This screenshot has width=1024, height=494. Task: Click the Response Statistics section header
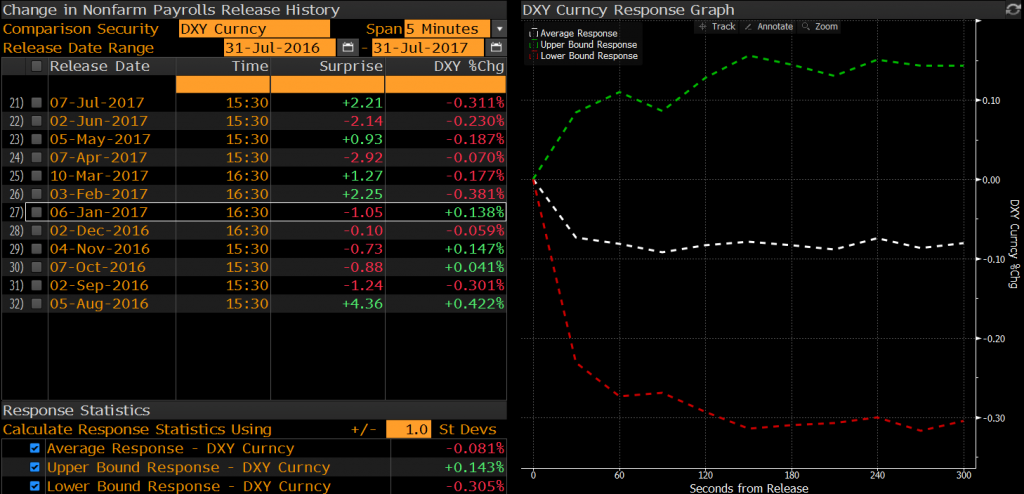coord(77,410)
